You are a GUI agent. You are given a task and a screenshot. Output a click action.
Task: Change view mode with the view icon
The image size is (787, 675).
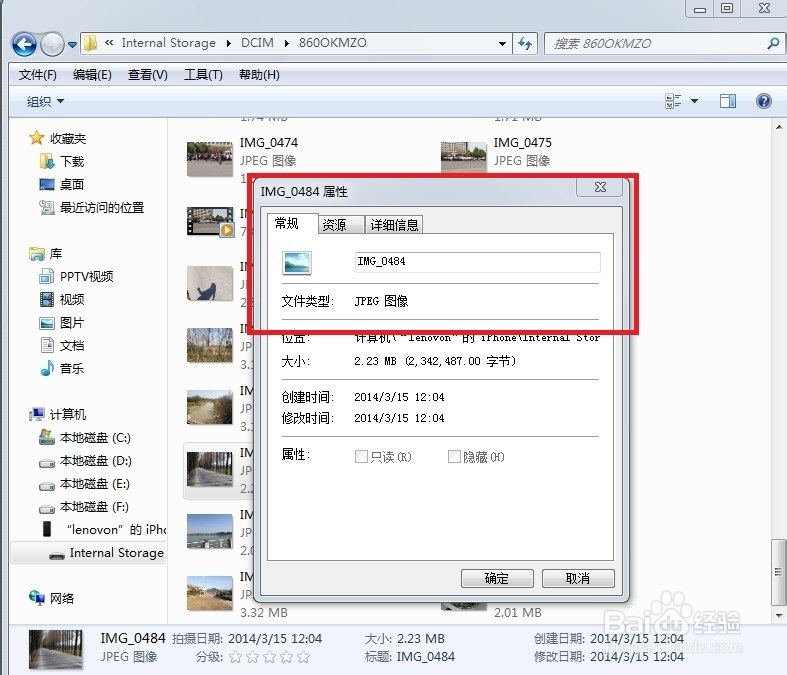pos(673,101)
